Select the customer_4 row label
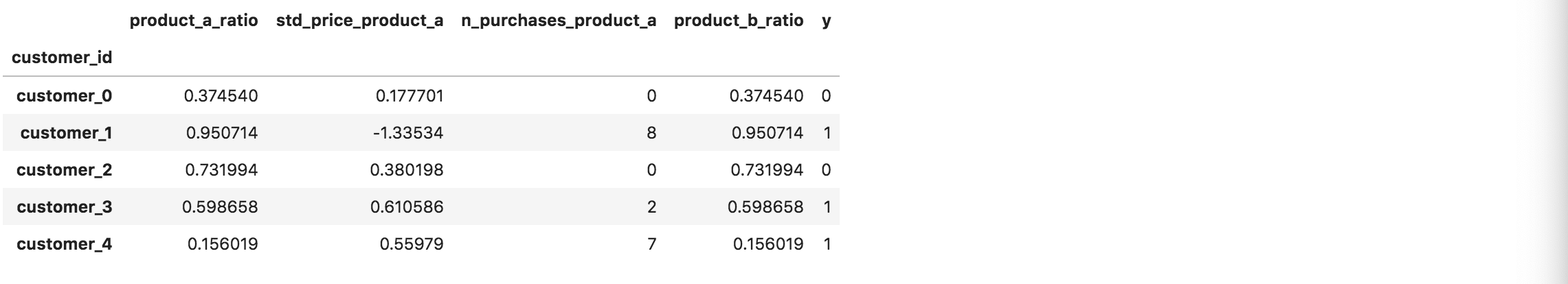 (64, 244)
